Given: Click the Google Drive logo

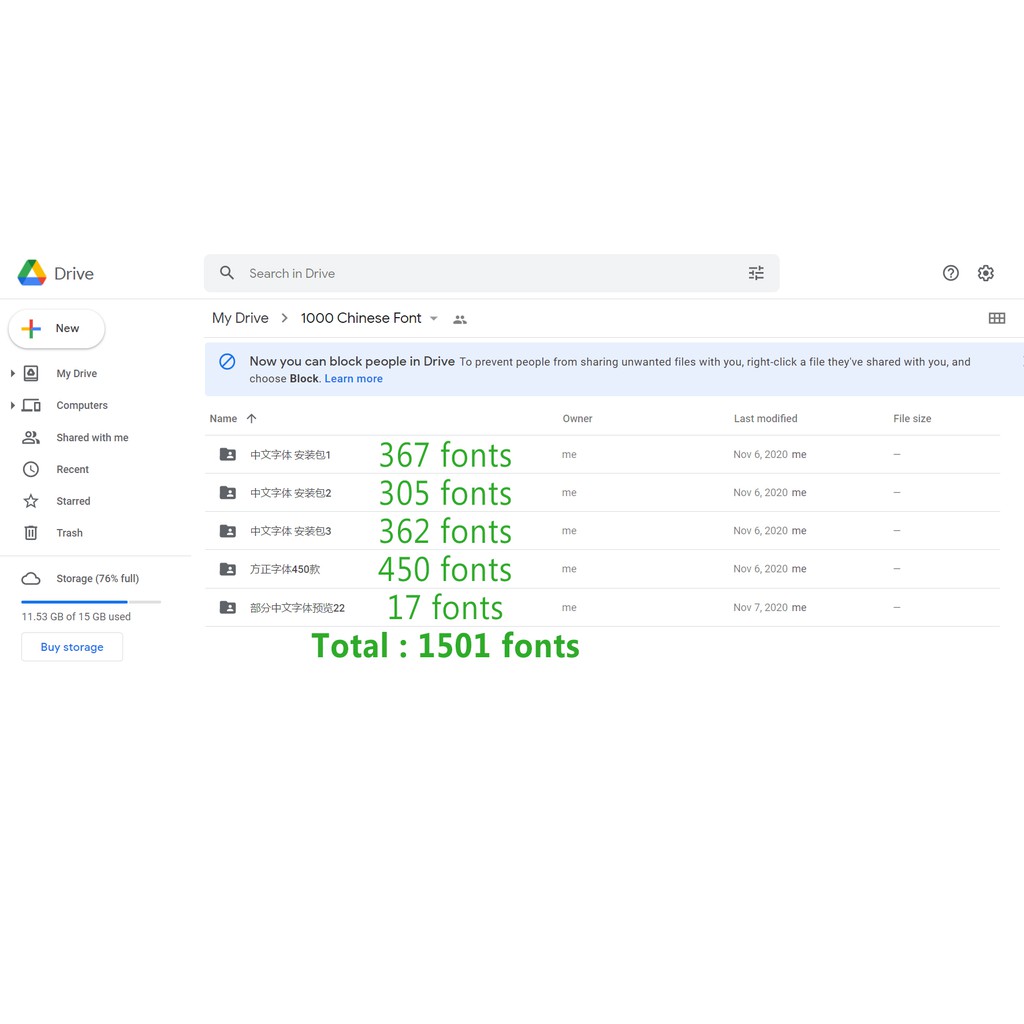Looking at the screenshot, I should click(32, 273).
